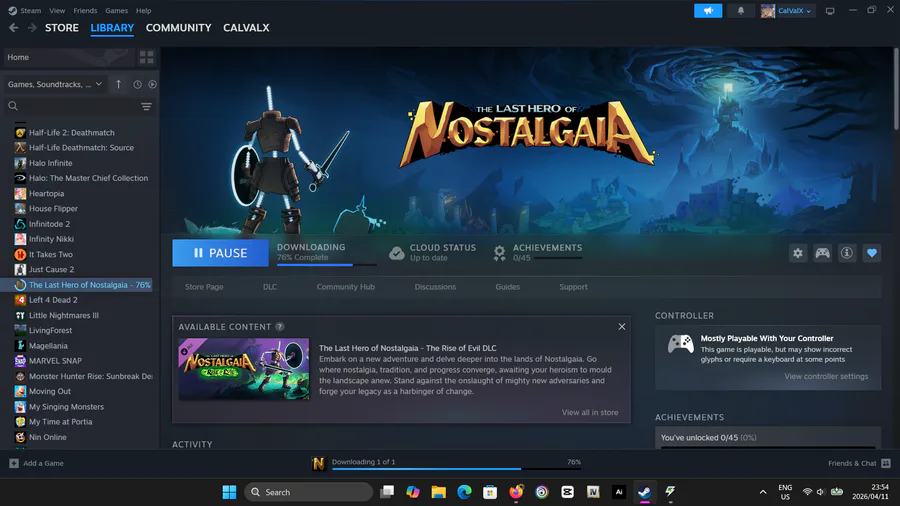Viewport: 900px width, 506px height.
Task: Open the Guides link
Action: (507, 287)
